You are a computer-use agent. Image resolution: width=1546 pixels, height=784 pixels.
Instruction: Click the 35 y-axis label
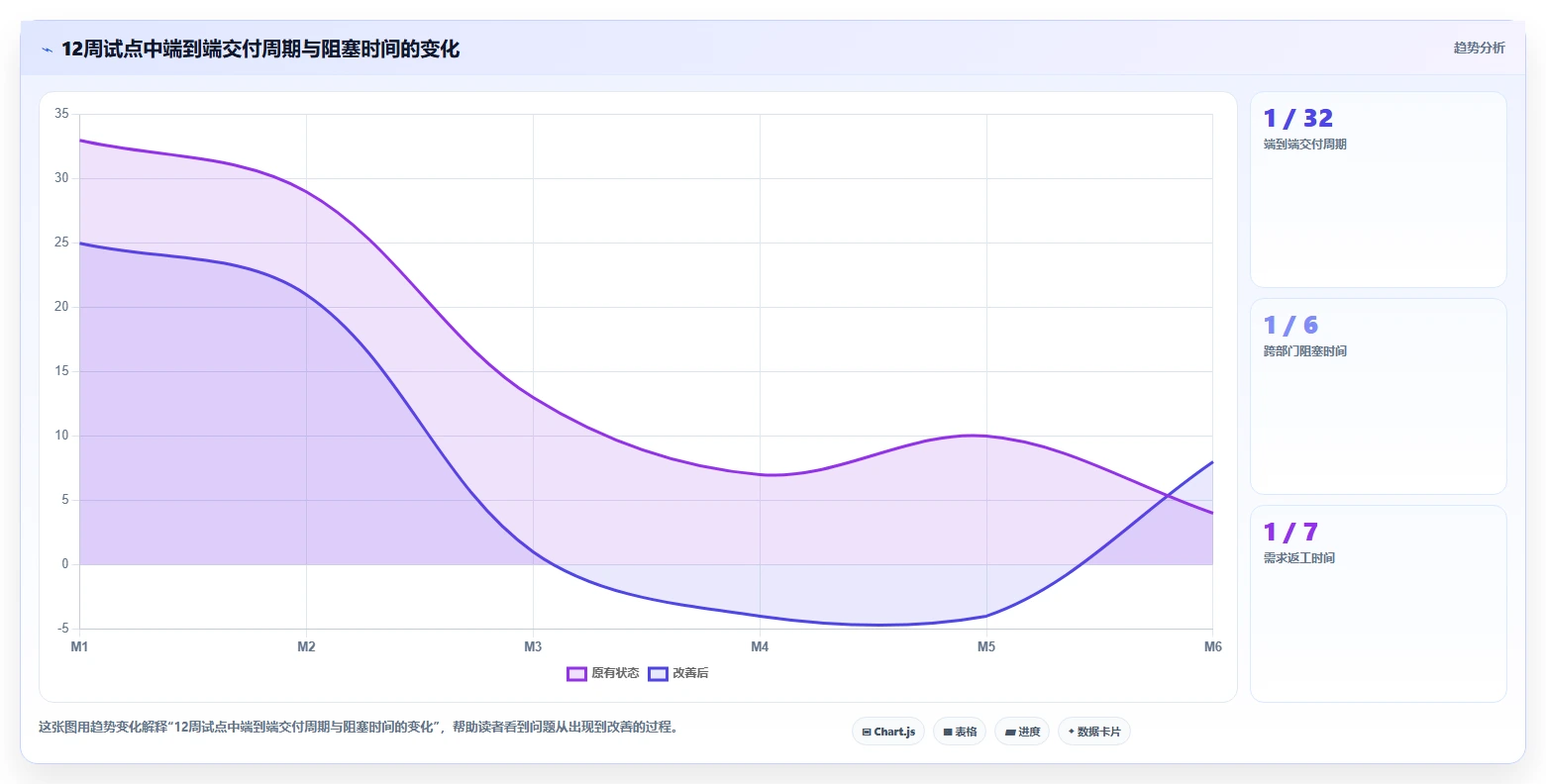[61, 114]
